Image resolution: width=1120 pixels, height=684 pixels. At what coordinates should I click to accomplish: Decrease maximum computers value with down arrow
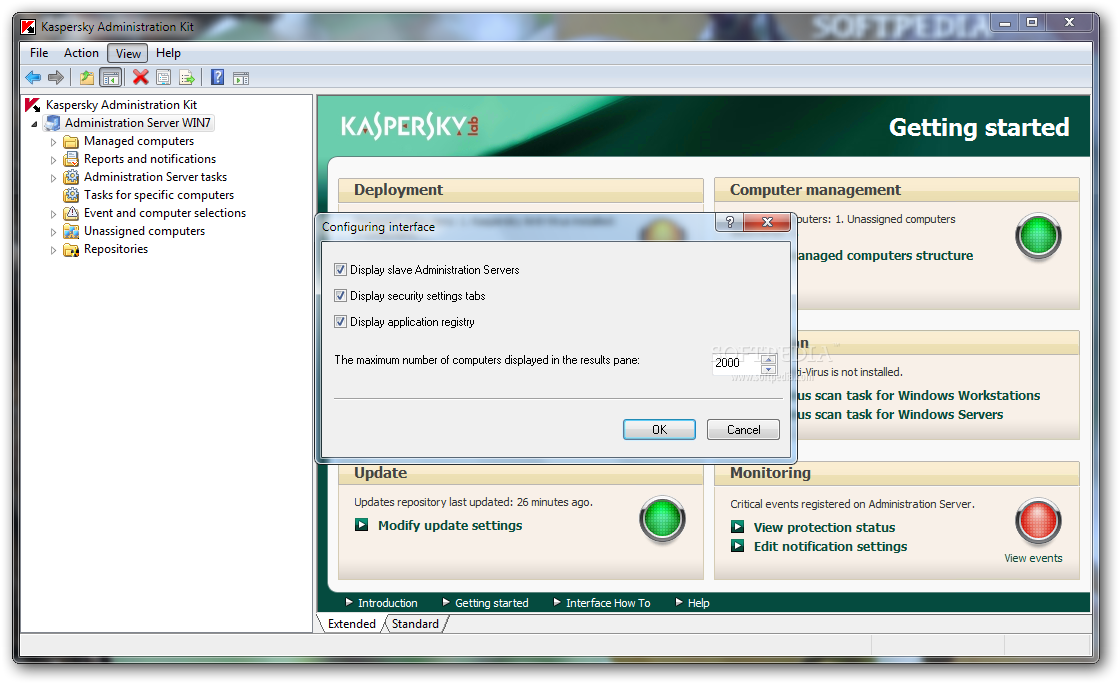[769, 369]
